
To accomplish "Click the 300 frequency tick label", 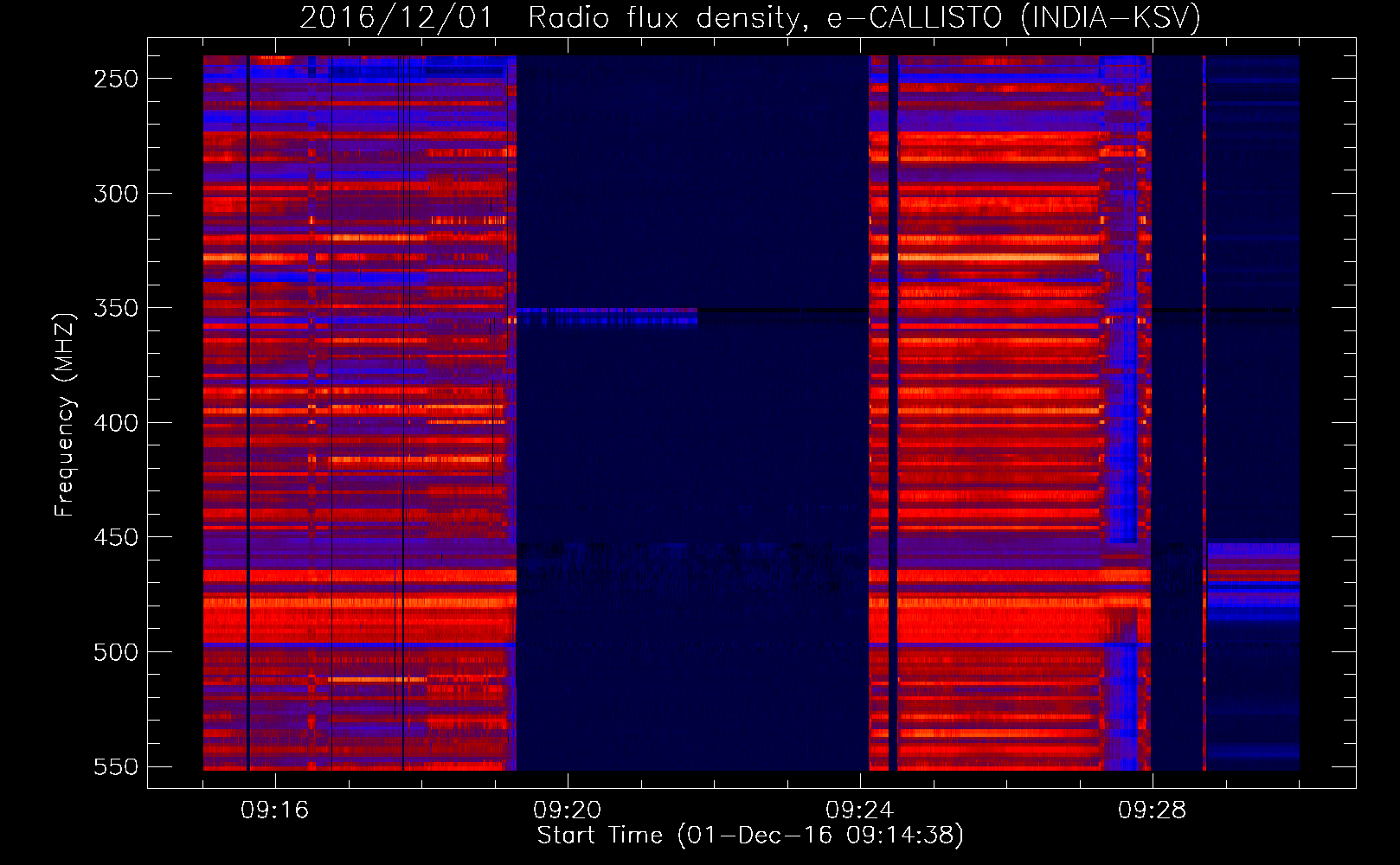I will [x=116, y=194].
